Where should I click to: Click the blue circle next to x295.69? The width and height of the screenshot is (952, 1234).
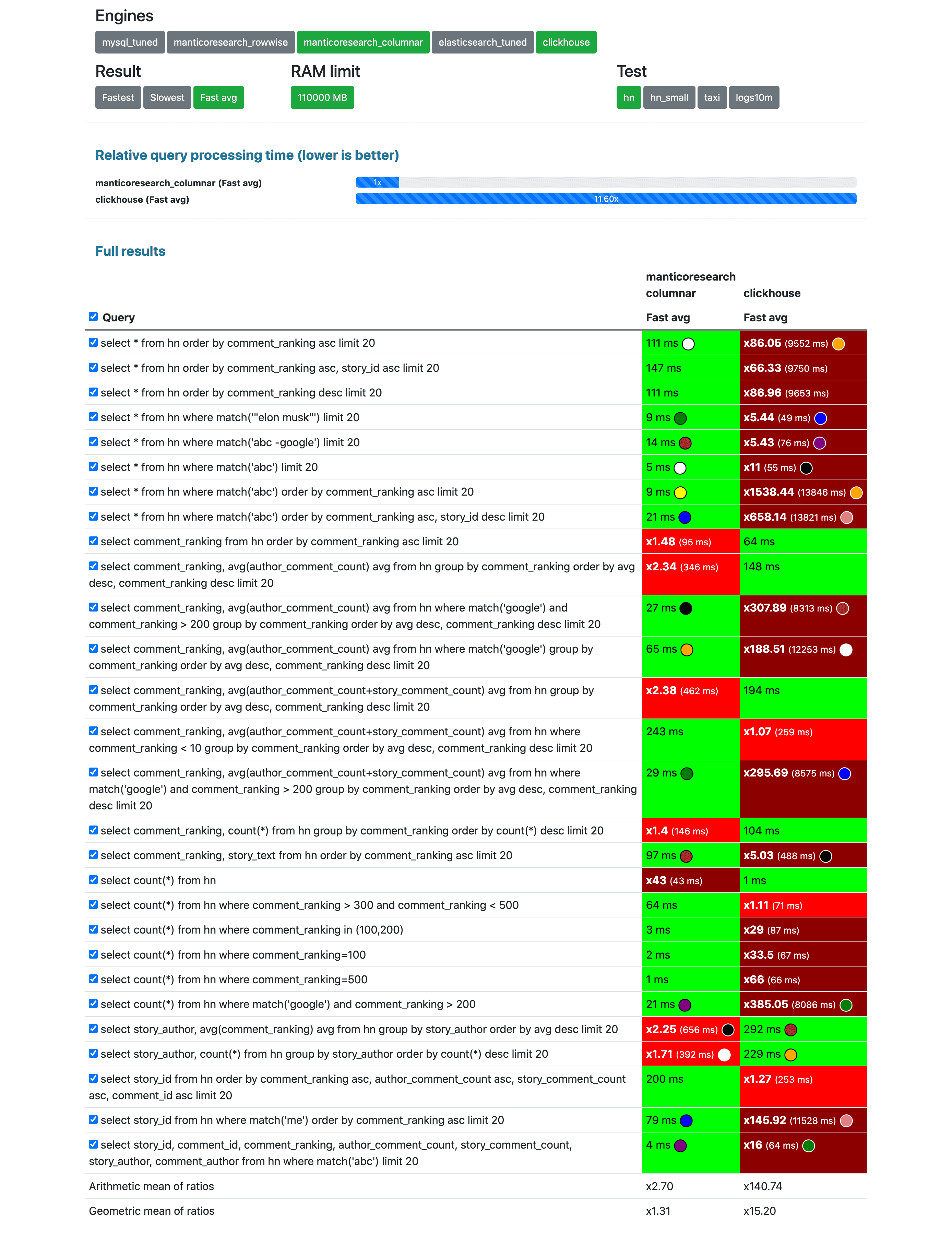tap(844, 773)
